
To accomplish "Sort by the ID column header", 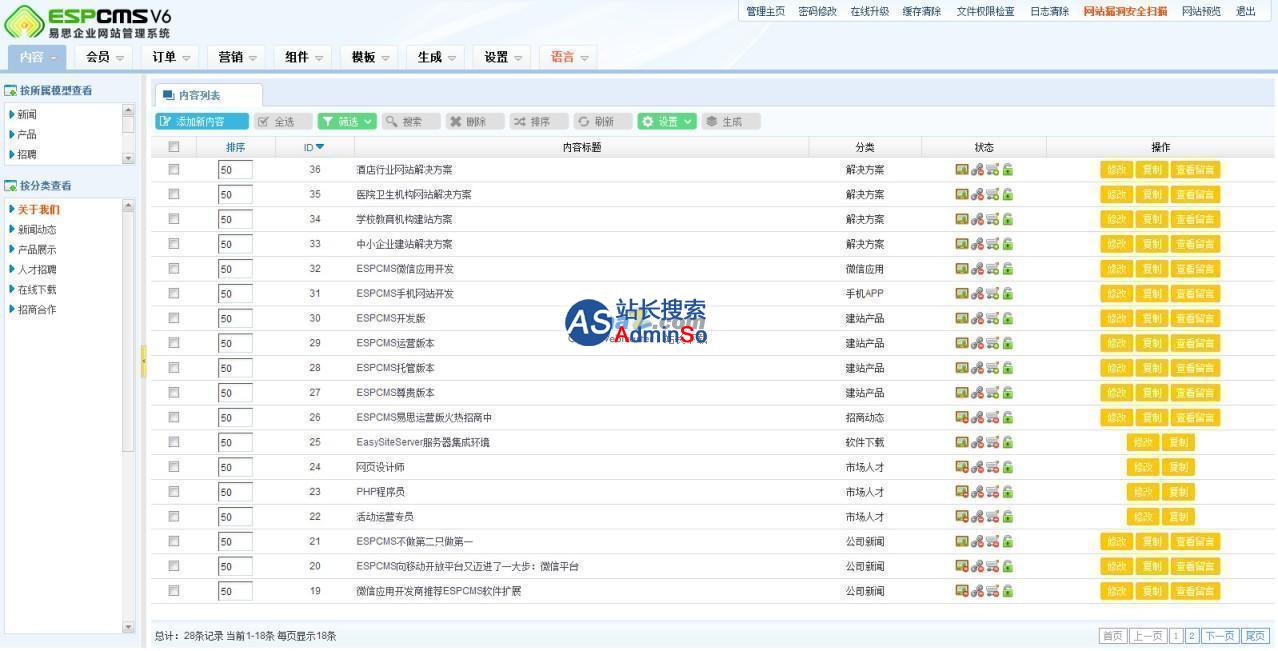I will pos(313,147).
